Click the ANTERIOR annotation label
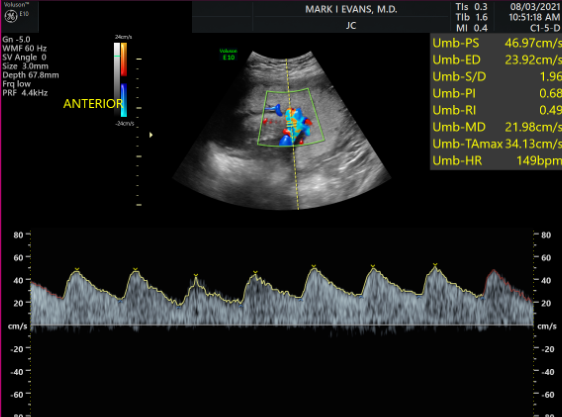This screenshot has height=417, width=562. point(93,104)
